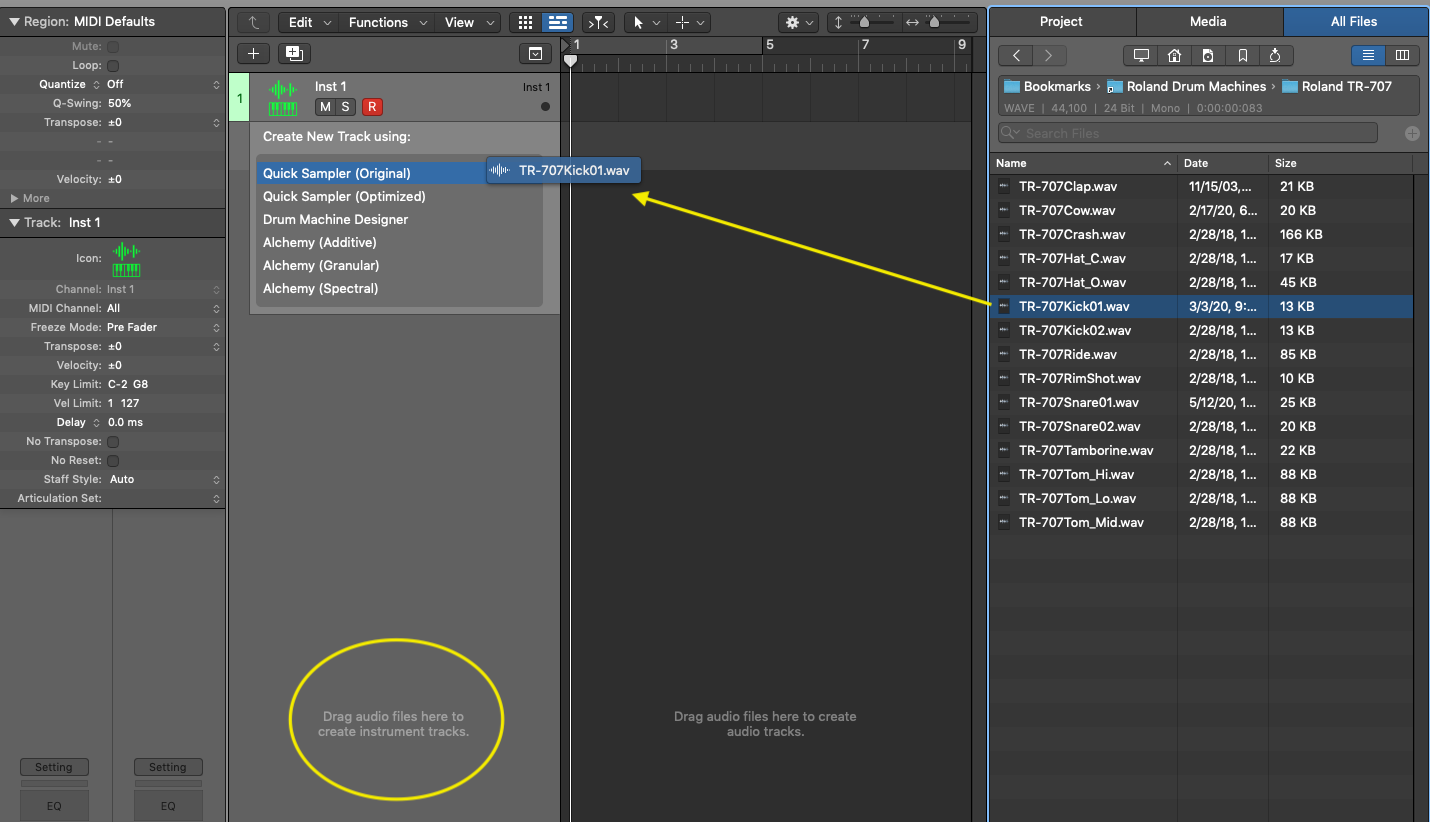
Task: Enable the No Transpose checkbox
Action: tap(113, 442)
